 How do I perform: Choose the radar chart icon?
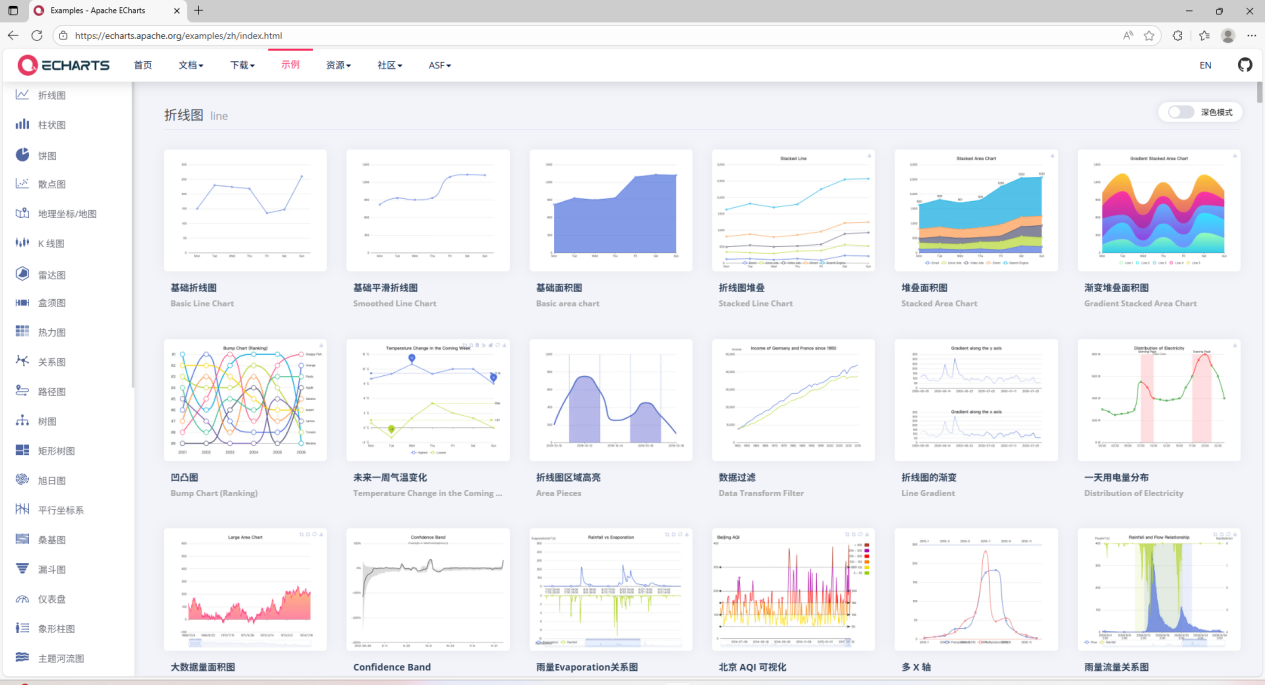click(x=22, y=274)
